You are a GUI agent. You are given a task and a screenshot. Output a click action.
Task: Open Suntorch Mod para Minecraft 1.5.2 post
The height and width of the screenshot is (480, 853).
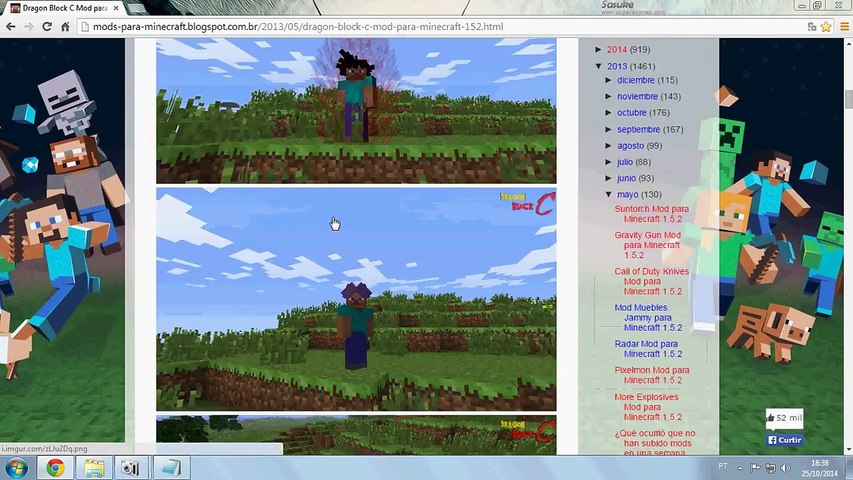(x=652, y=214)
